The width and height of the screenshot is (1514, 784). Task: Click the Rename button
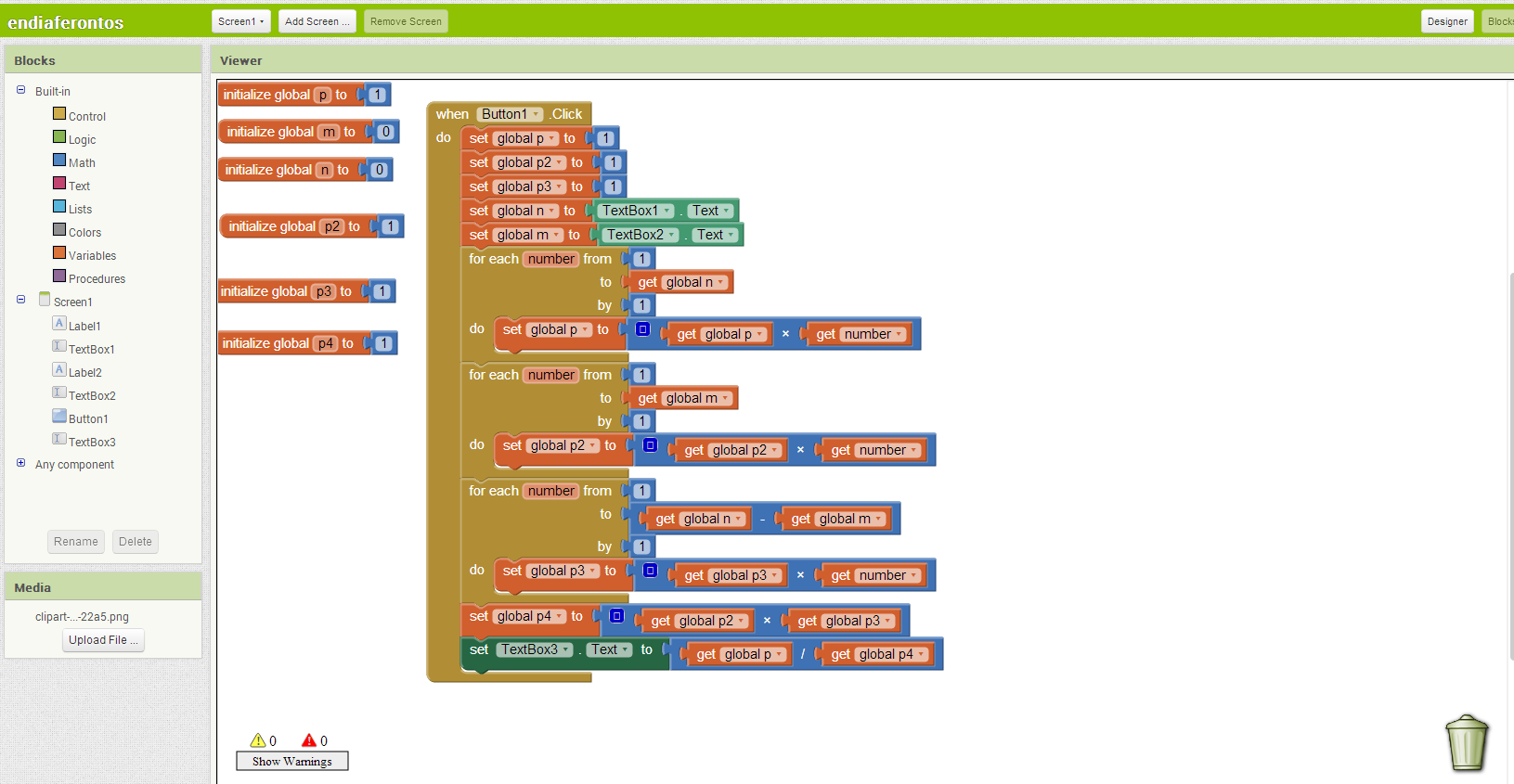coord(76,542)
